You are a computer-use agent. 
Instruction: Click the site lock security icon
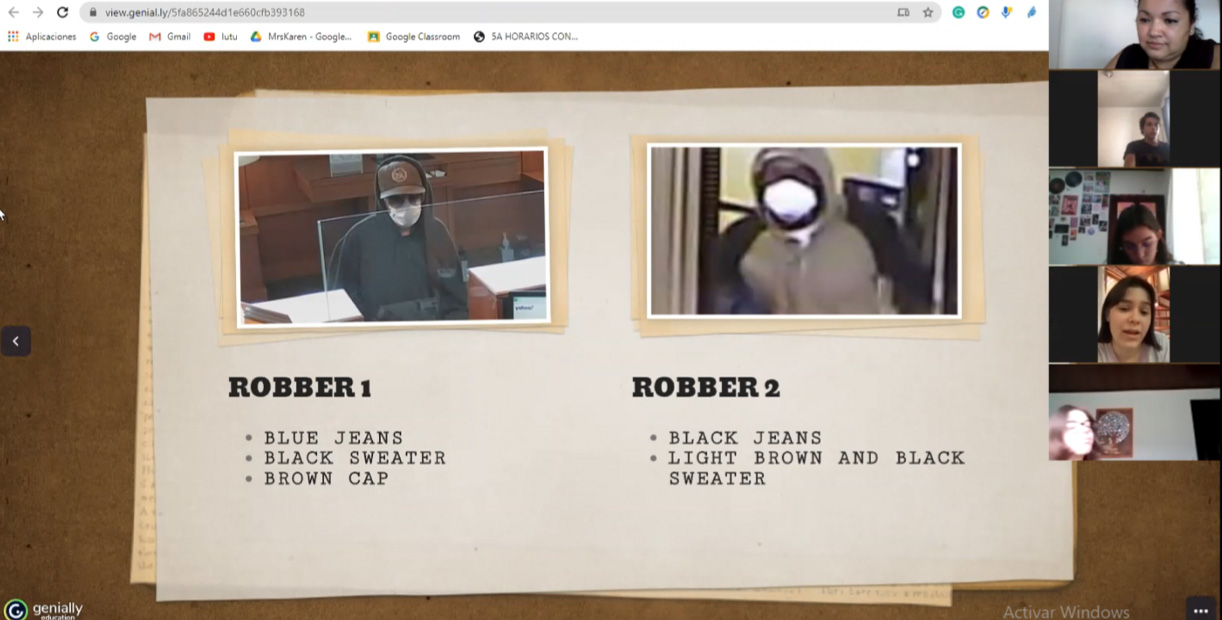pos(93,13)
